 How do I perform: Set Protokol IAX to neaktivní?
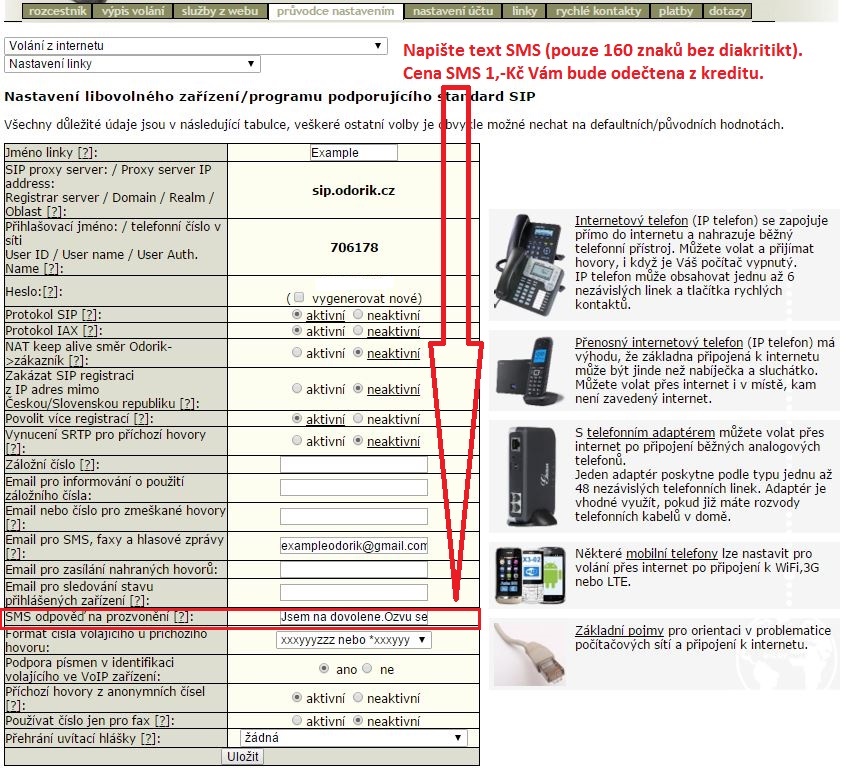358,330
